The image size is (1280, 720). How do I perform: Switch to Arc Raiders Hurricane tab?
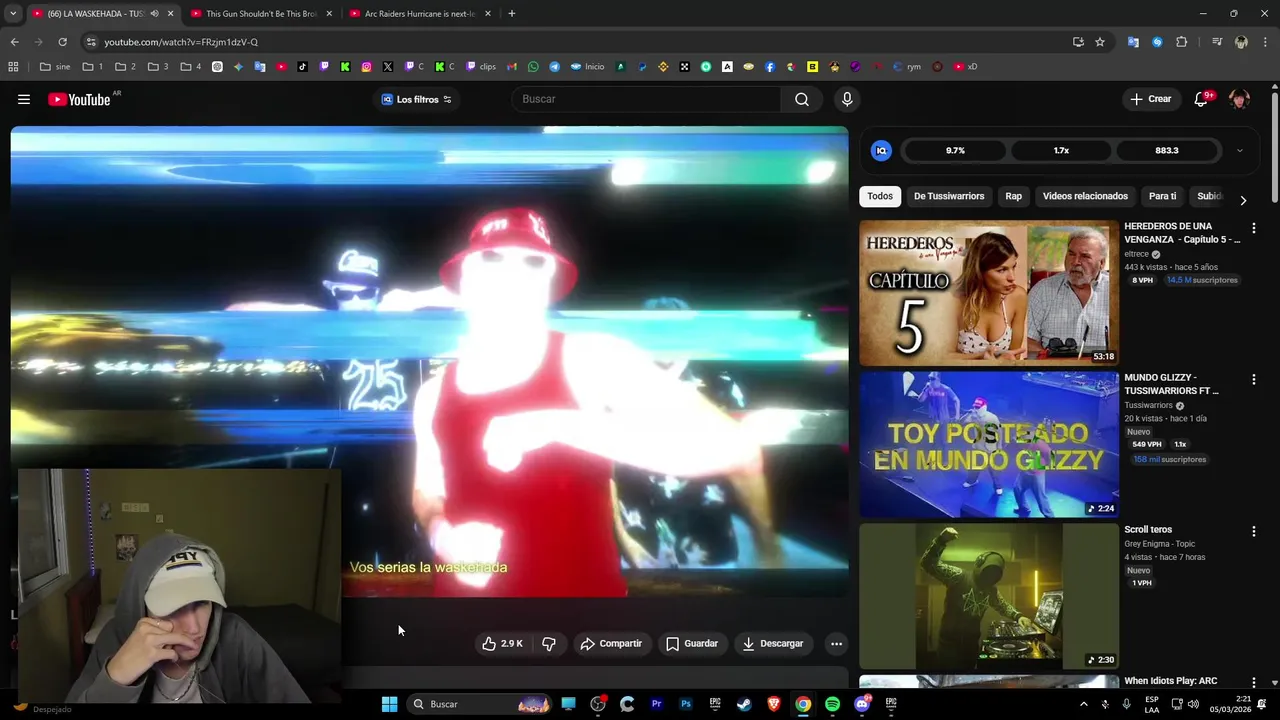pyautogui.click(x=419, y=14)
